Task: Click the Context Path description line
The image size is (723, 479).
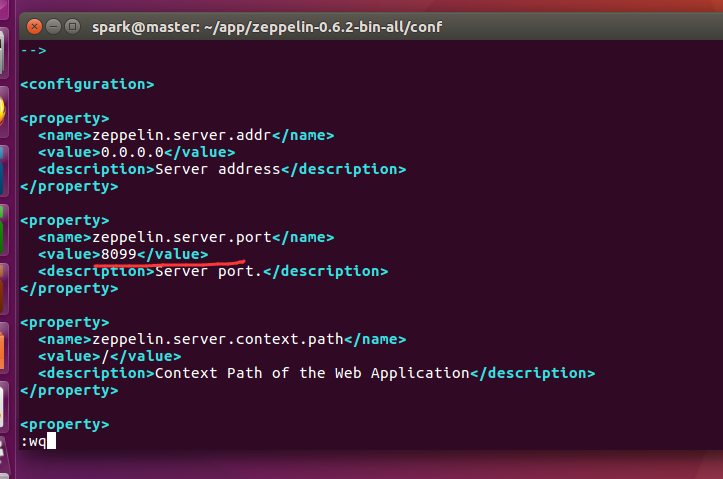Action: (317, 373)
